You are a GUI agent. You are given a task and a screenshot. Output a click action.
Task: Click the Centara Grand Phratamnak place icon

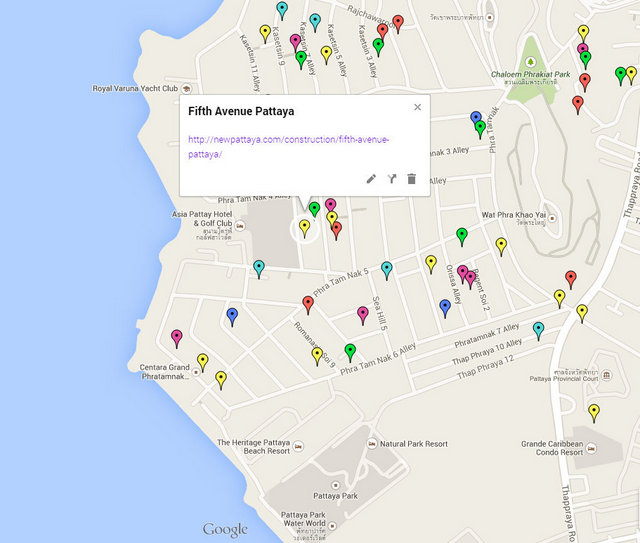point(196,372)
